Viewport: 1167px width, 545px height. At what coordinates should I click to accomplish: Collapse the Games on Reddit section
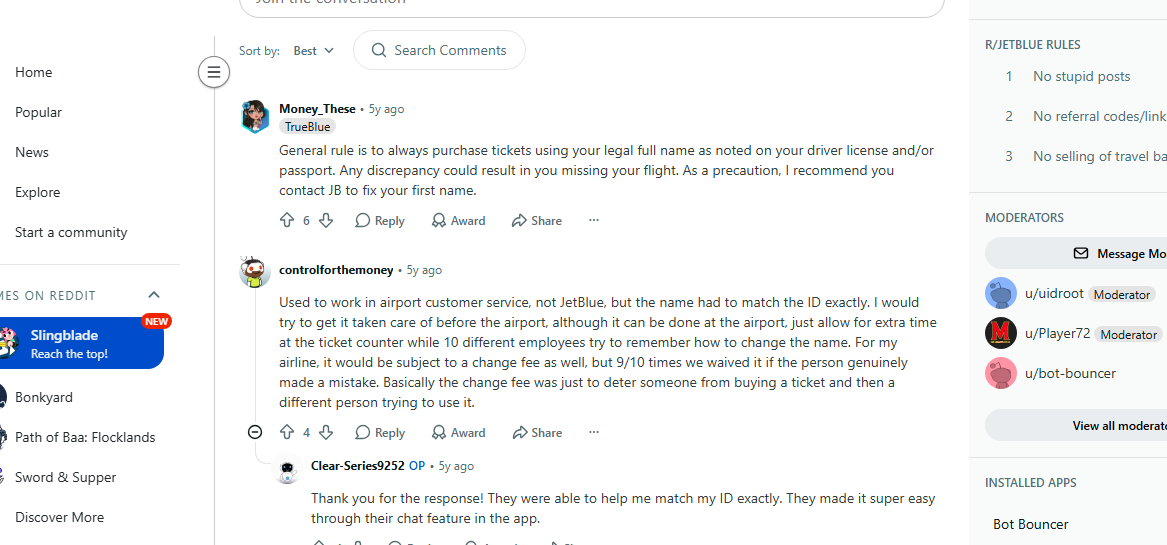(154, 296)
